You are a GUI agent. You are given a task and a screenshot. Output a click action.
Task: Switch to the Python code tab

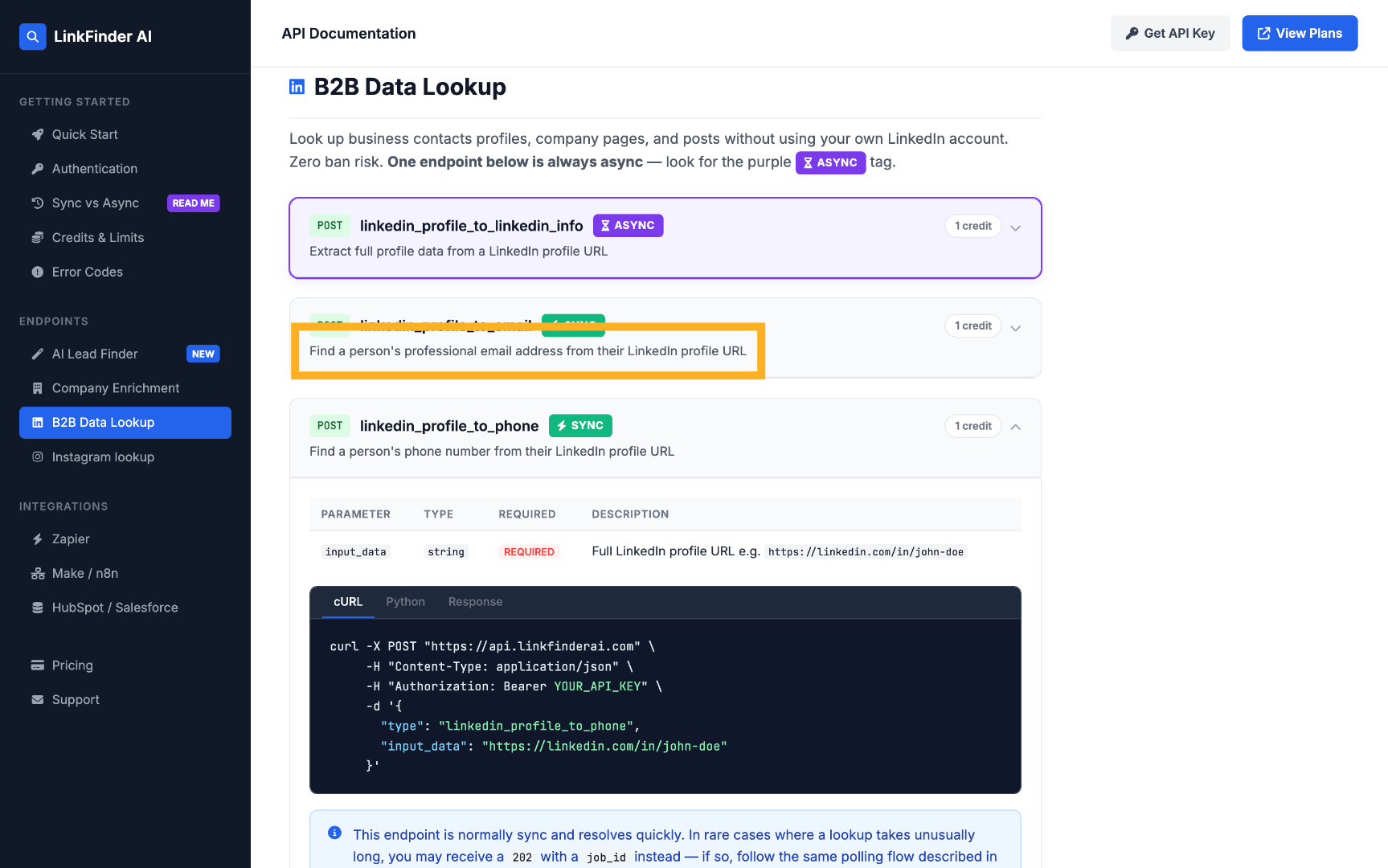[x=406, y=602]
